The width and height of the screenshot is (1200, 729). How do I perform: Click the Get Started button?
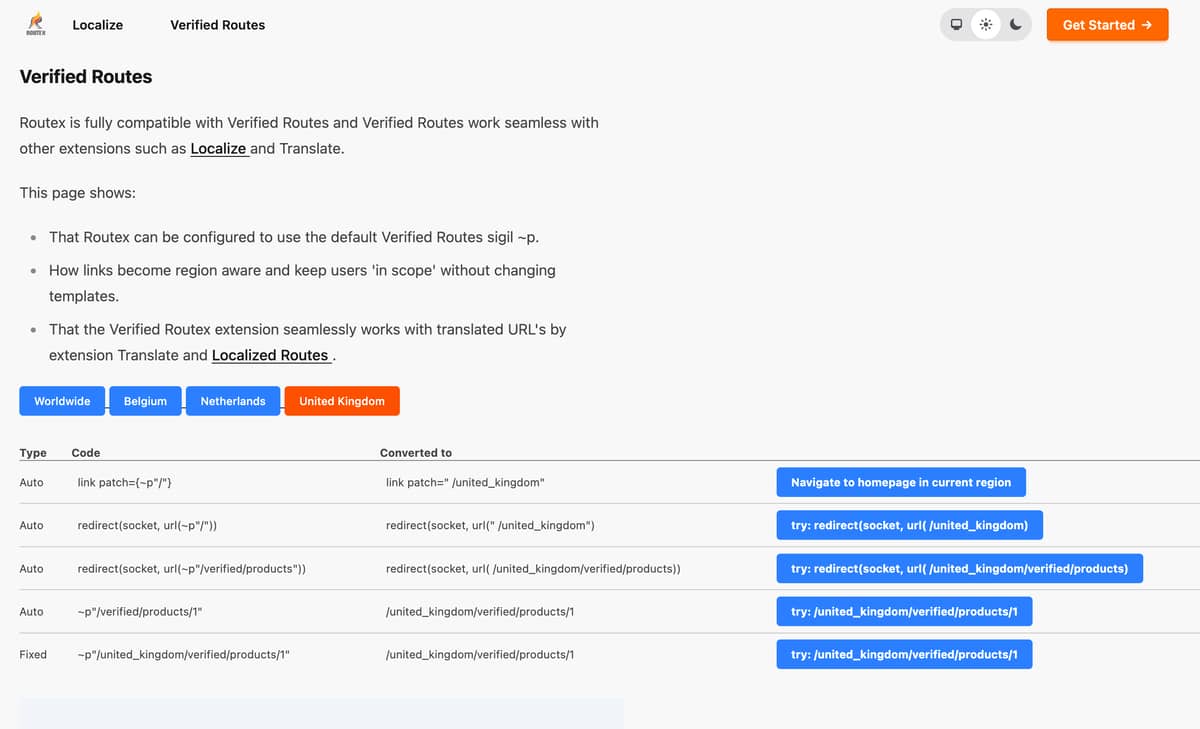click(1107, 25)
